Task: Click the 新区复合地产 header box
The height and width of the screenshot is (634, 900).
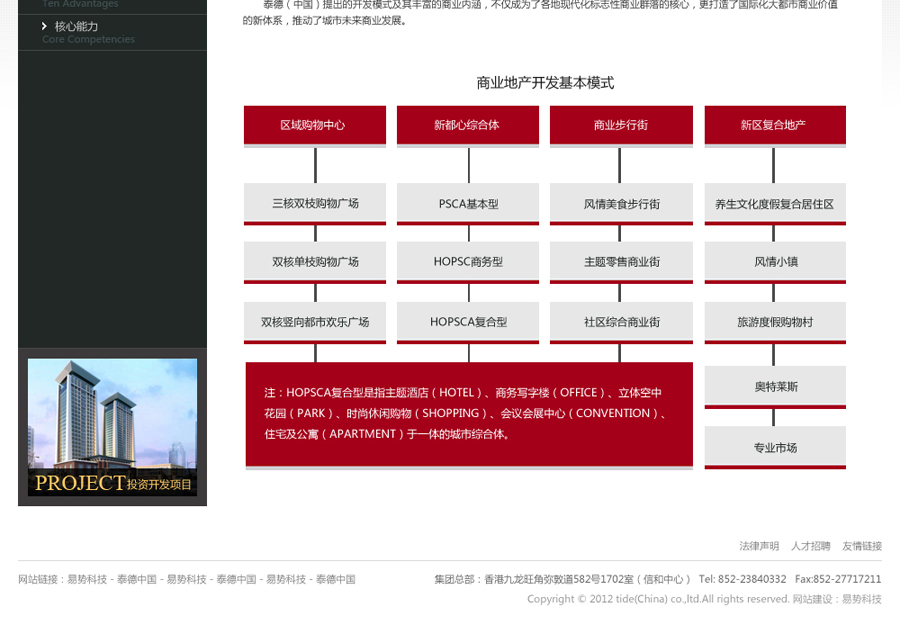Action: pyautogui.click(x=774, y=125)
